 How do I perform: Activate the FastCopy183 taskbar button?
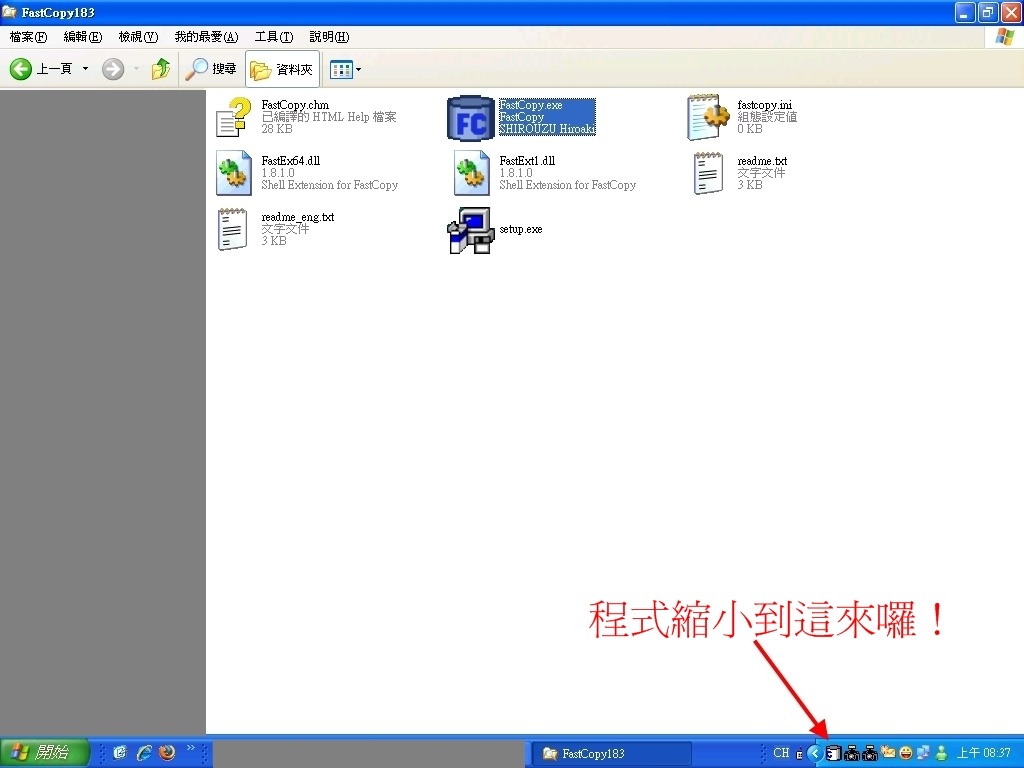click(611, 754)
